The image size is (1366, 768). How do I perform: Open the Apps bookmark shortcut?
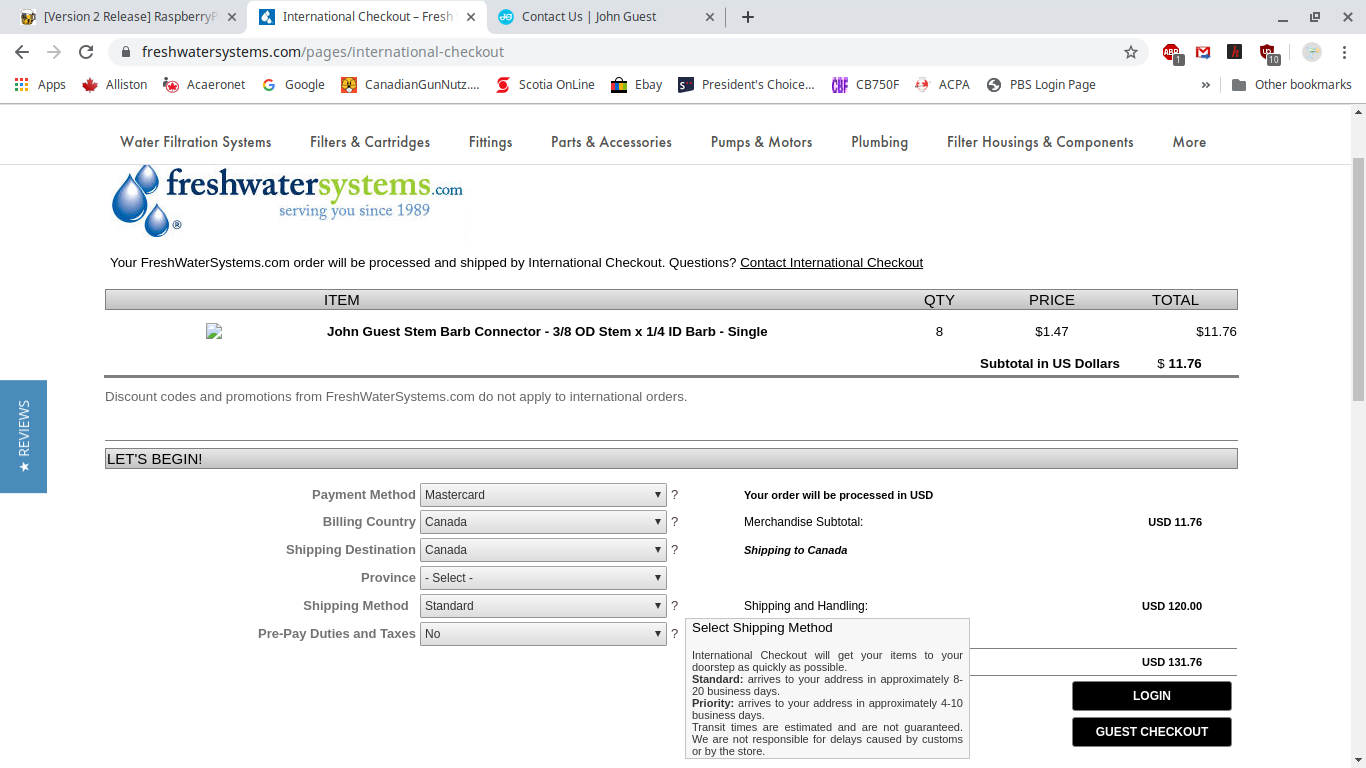point(40,85)
